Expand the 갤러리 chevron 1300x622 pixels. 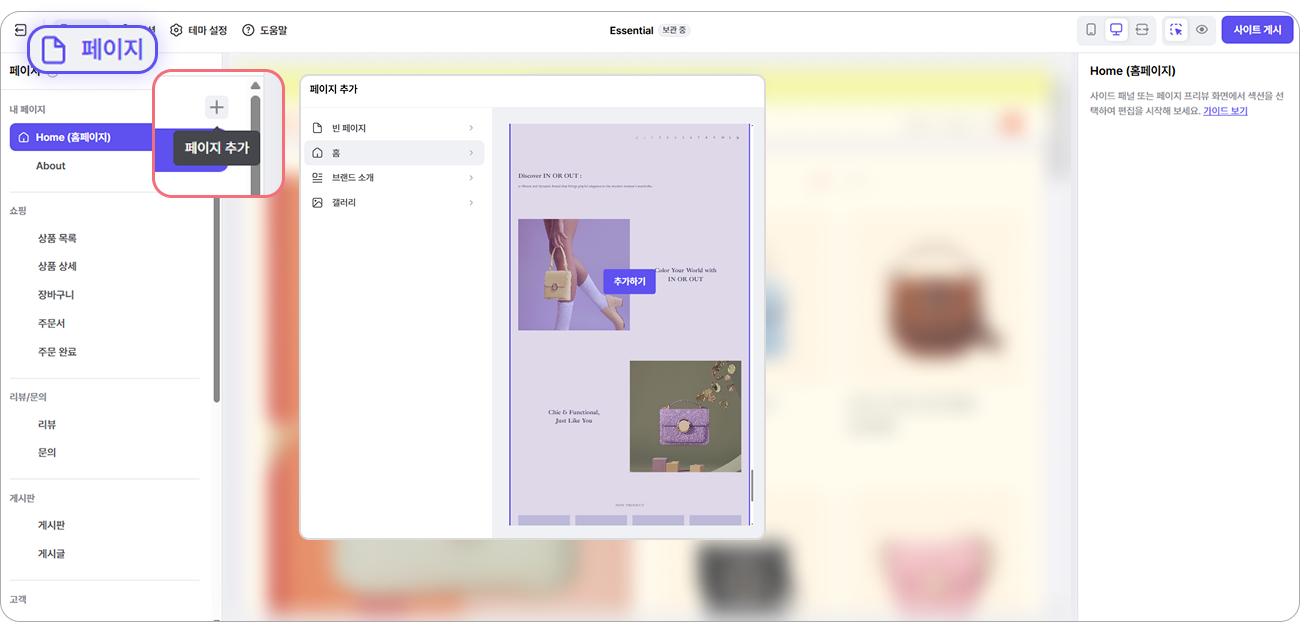pos(471,202)
